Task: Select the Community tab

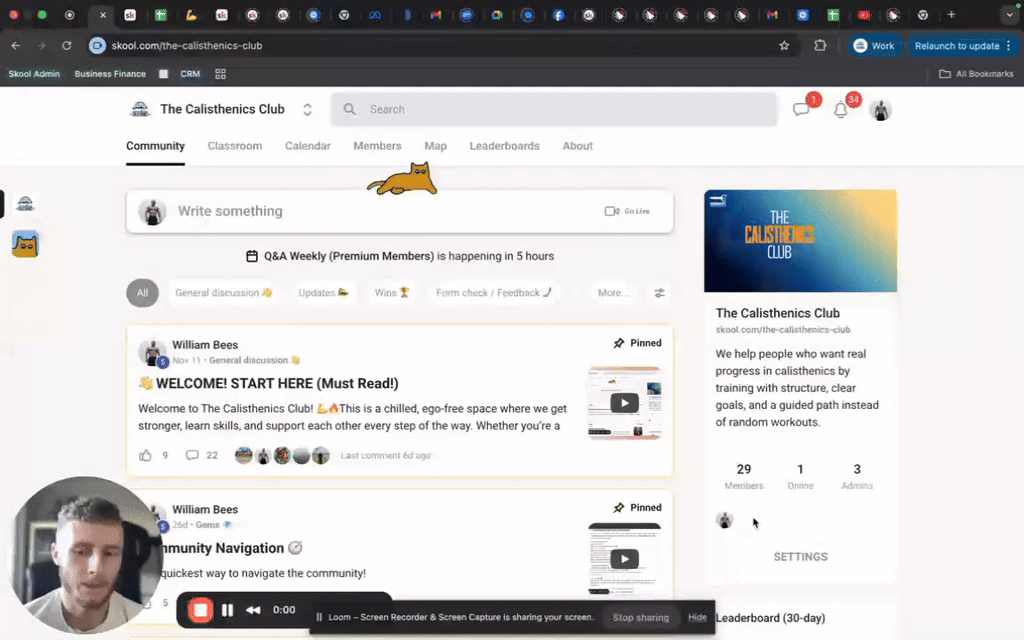Action: point(155,146)
